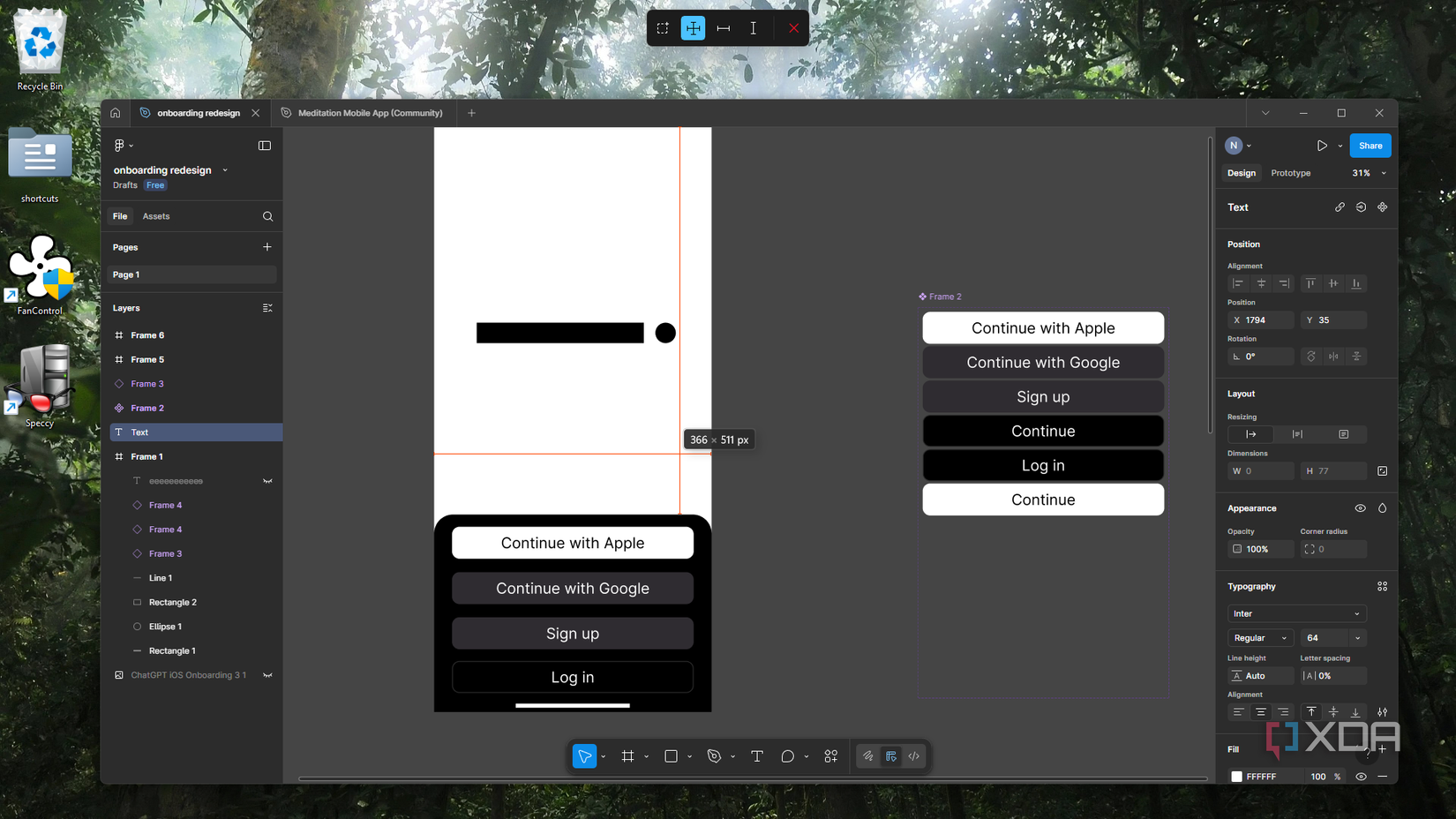Image resolution: width=1456 pixels, height=819 pixels.
Task: Switch to Prototype tab
Action: click(1290, 173)
